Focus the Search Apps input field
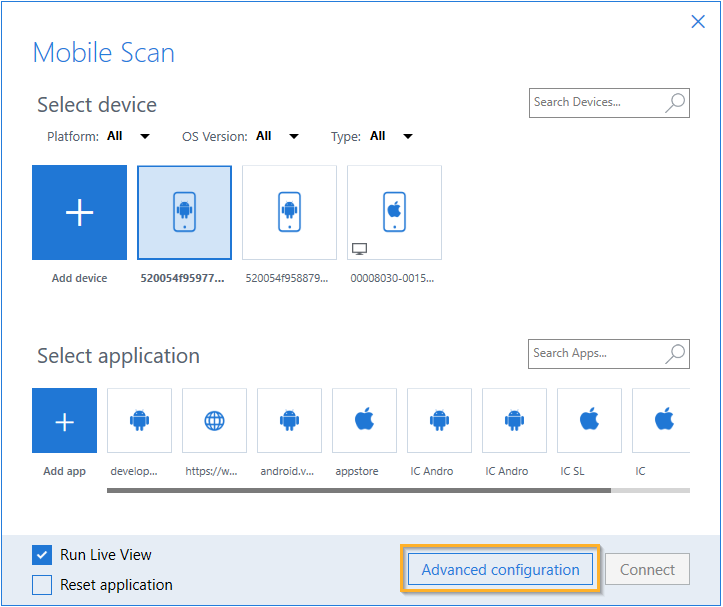The width and height of the screenshot is (723, 607). pyautogui.click(x=594, y=353)
